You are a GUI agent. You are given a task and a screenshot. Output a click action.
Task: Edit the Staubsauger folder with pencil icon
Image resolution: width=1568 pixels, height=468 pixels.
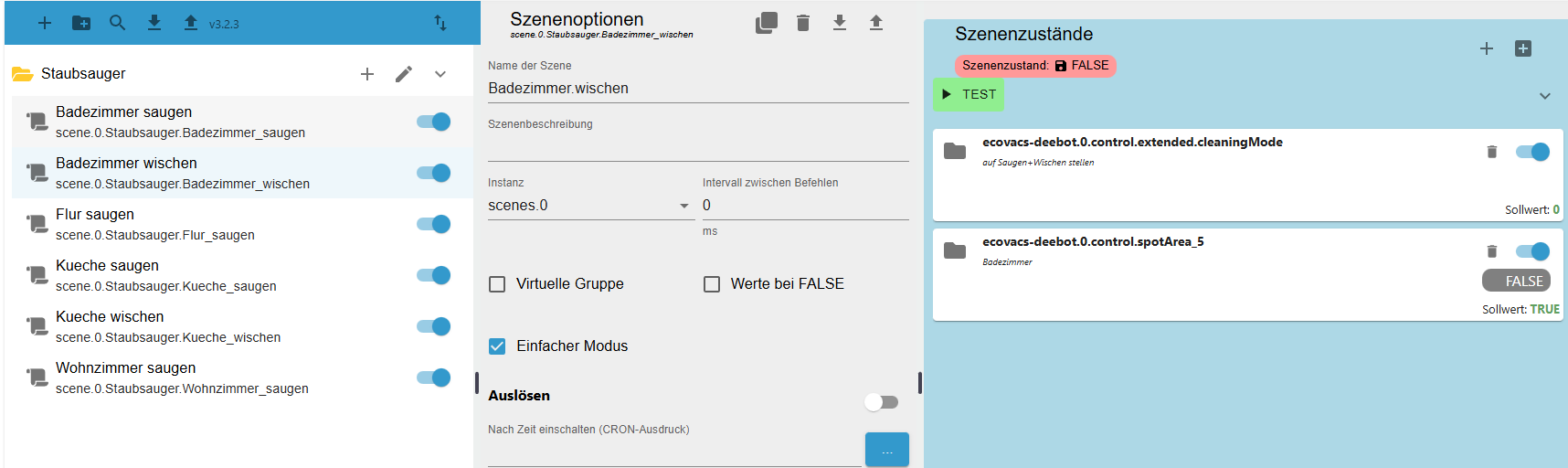click(x=404, y=74)
